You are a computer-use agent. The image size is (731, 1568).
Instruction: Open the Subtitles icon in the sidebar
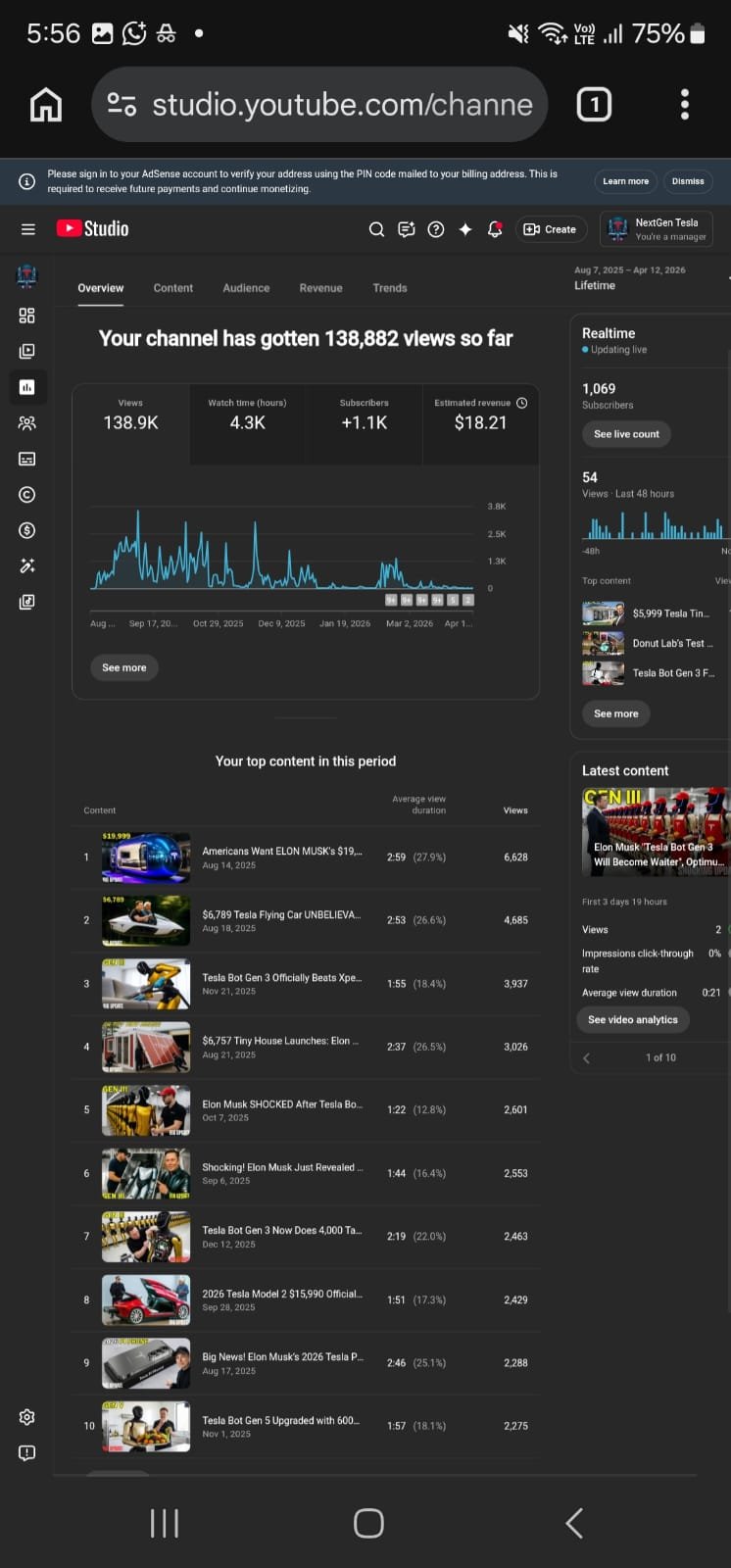click(x=26, y=459)
